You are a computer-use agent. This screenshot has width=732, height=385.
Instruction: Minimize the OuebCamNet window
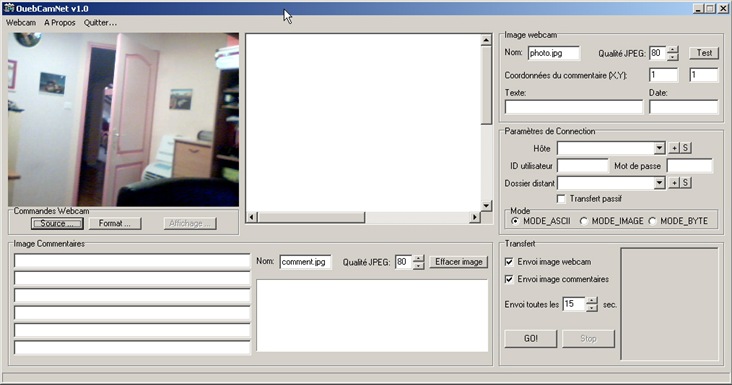coord(698,8)
